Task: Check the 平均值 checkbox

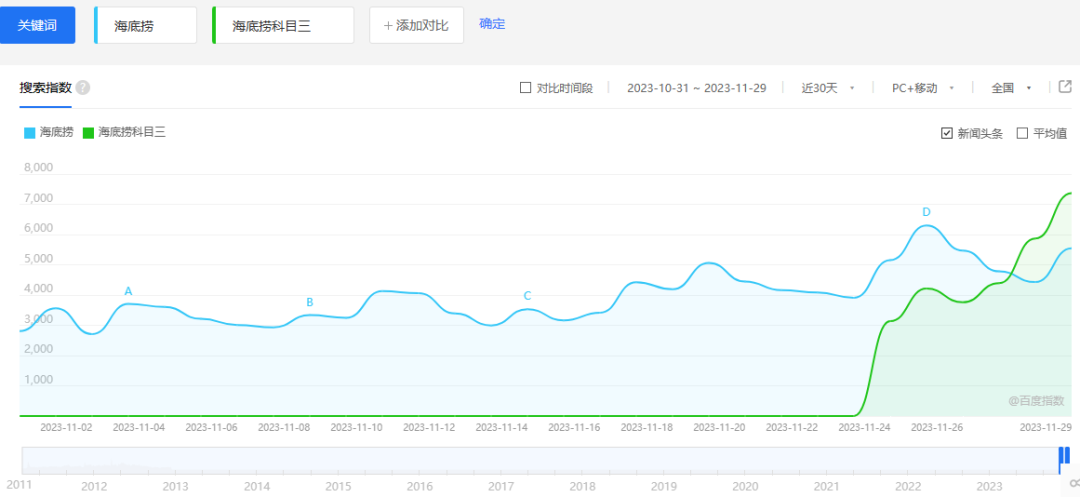Action: tap(1022, 133)
